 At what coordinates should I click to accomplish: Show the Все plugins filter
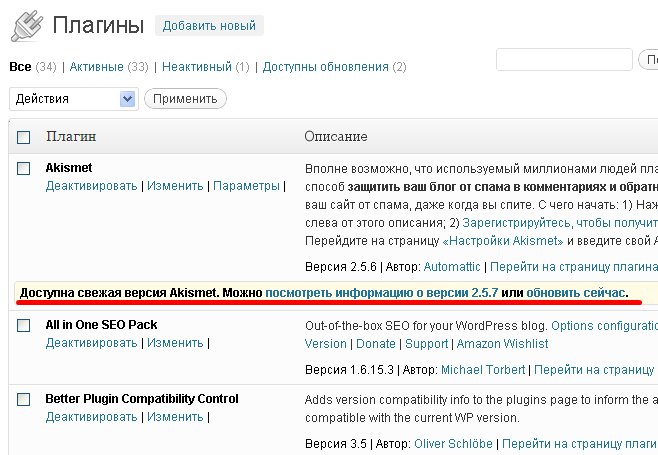(20, 67)
